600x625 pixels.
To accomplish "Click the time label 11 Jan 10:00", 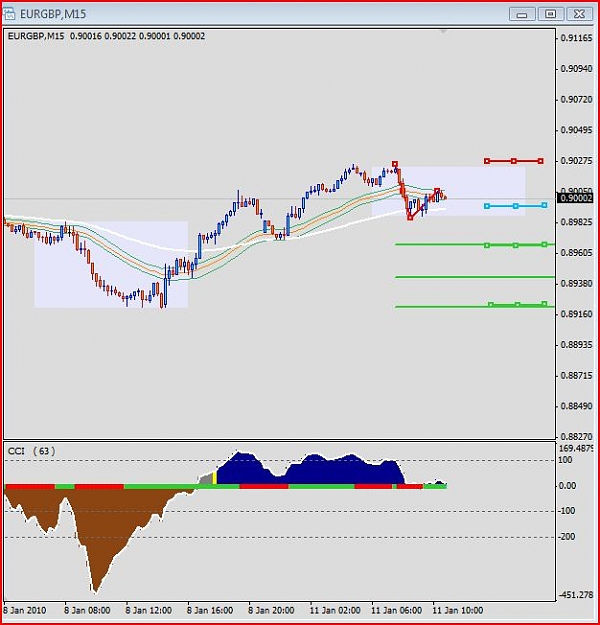I will tap(458, 610).
